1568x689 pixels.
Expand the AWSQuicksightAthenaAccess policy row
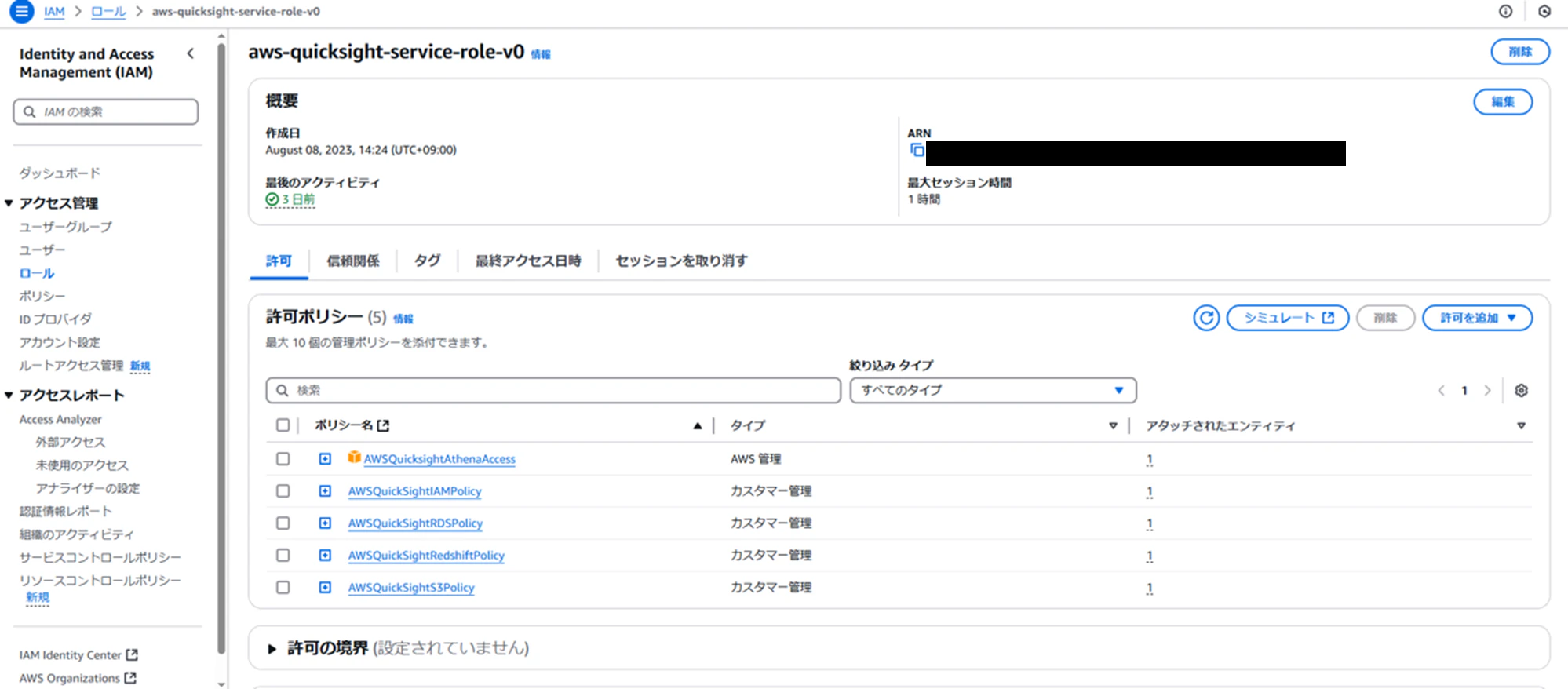pos(325,459)
